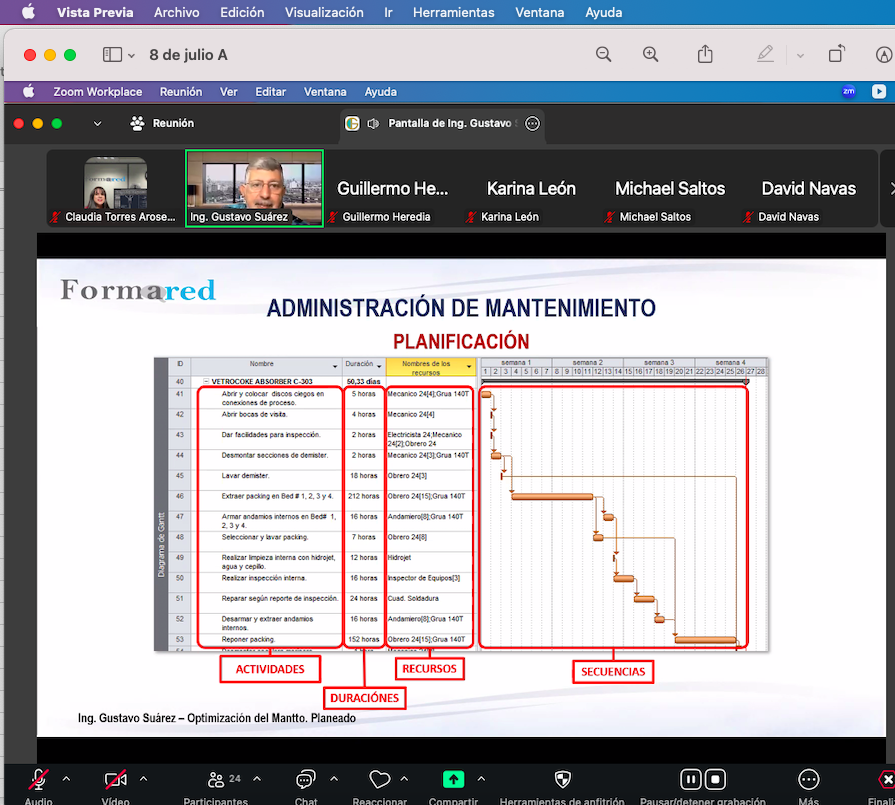Click the Reunión tab with people icon
Image resolution: width=895 pixels, height=805 pixels.
point(162,123)
